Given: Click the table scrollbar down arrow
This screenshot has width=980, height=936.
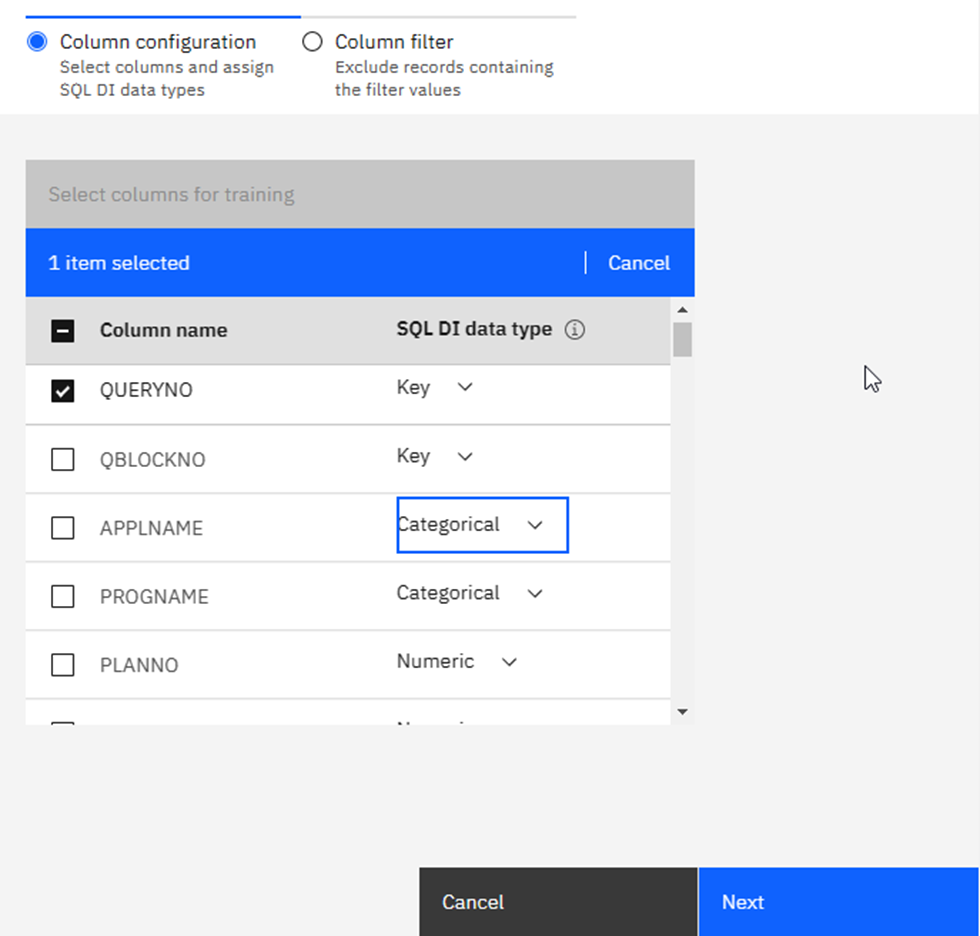Looking at the screenshot, I should [x=683, y=712].
